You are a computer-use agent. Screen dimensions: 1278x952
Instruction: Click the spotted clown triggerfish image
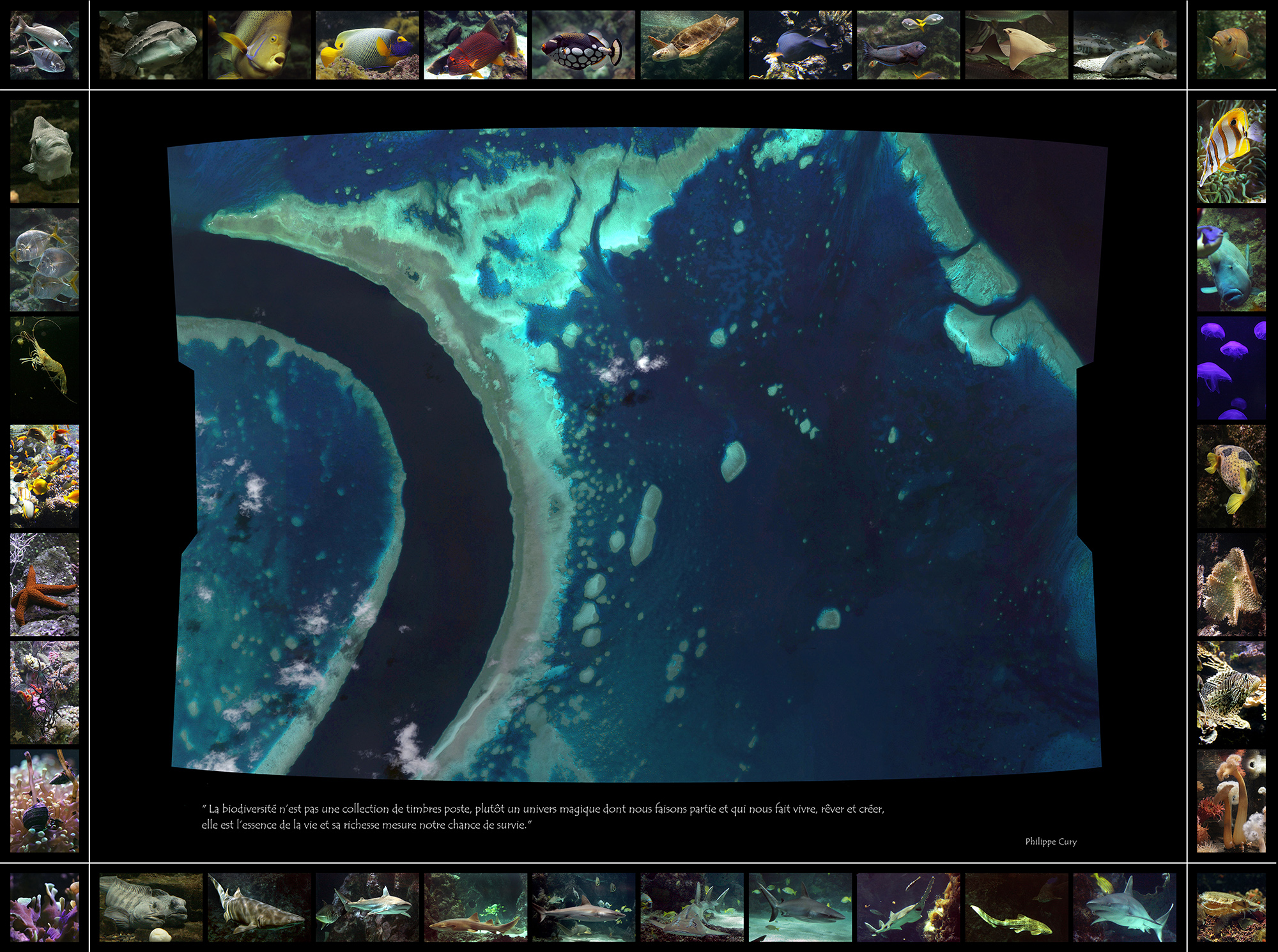point(583,45)
